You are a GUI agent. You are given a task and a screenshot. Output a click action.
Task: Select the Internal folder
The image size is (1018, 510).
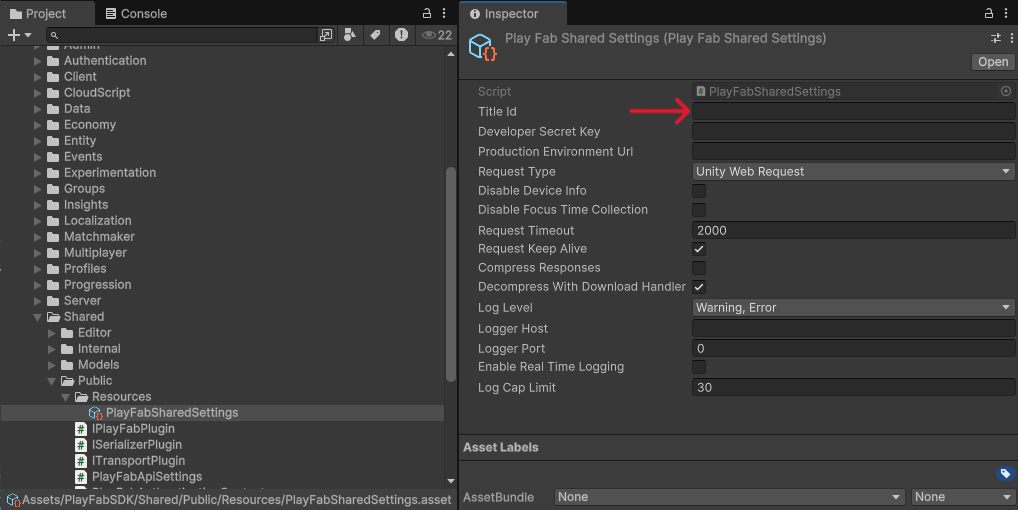pos(99,349)
